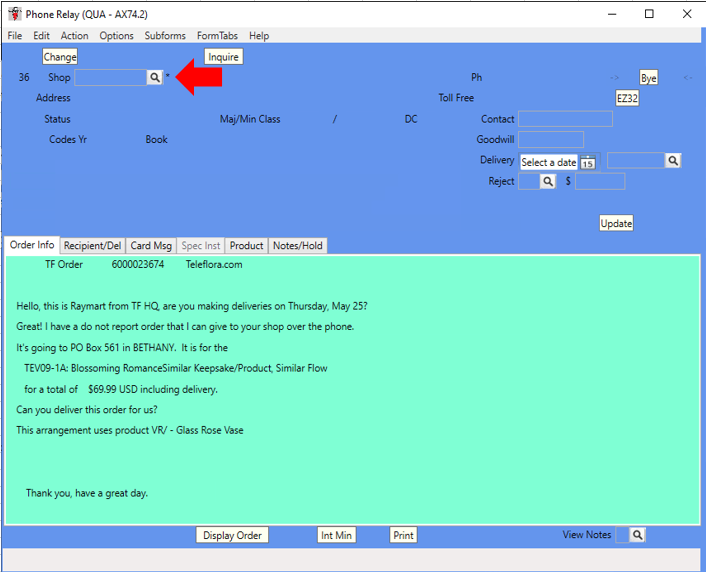This screenshot has width=706, height=572.
Task: Focus the input field right of Delivery date
Action: (636, 160)
